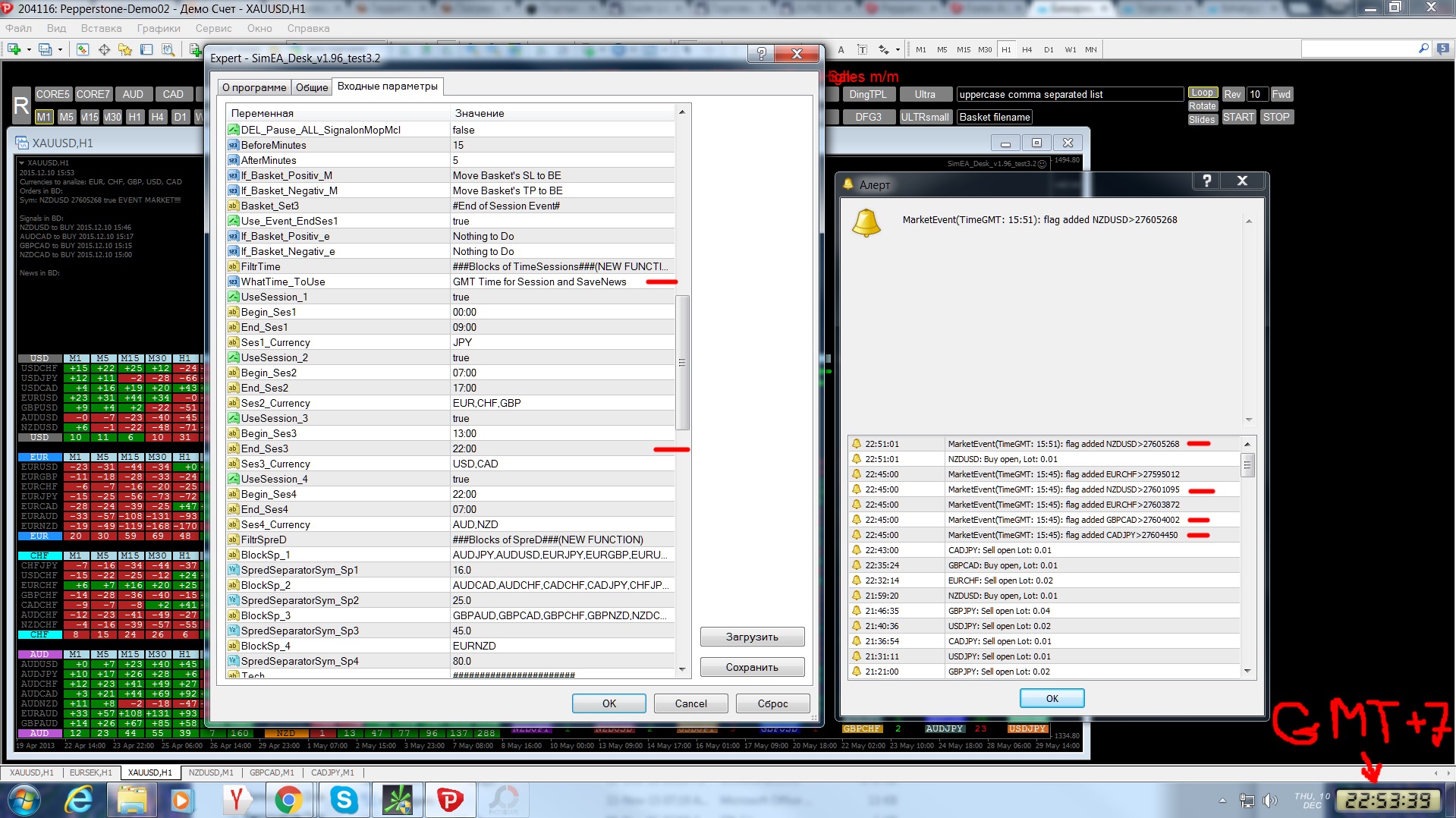Screen dimensions: 1456x818
Task: Select the text label 'T' tool
Action: [x=862, y=49]
